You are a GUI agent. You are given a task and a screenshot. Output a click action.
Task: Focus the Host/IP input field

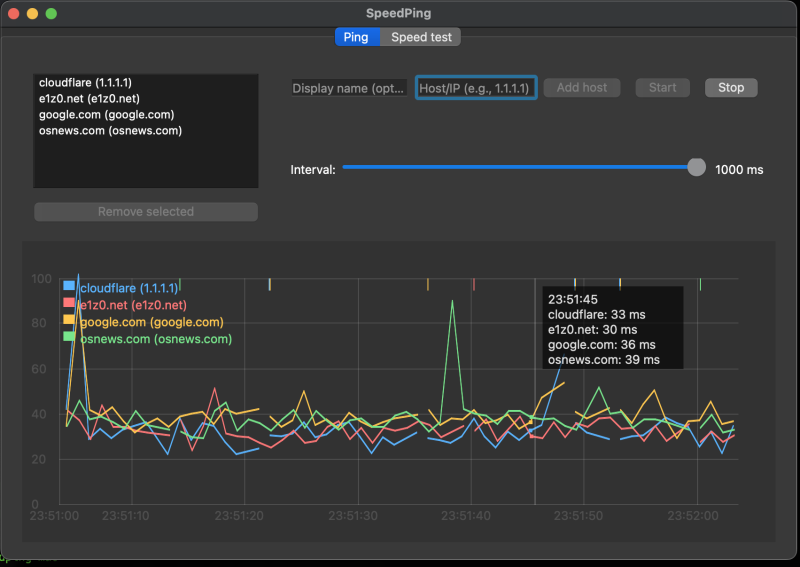click(x=476, y=88)
